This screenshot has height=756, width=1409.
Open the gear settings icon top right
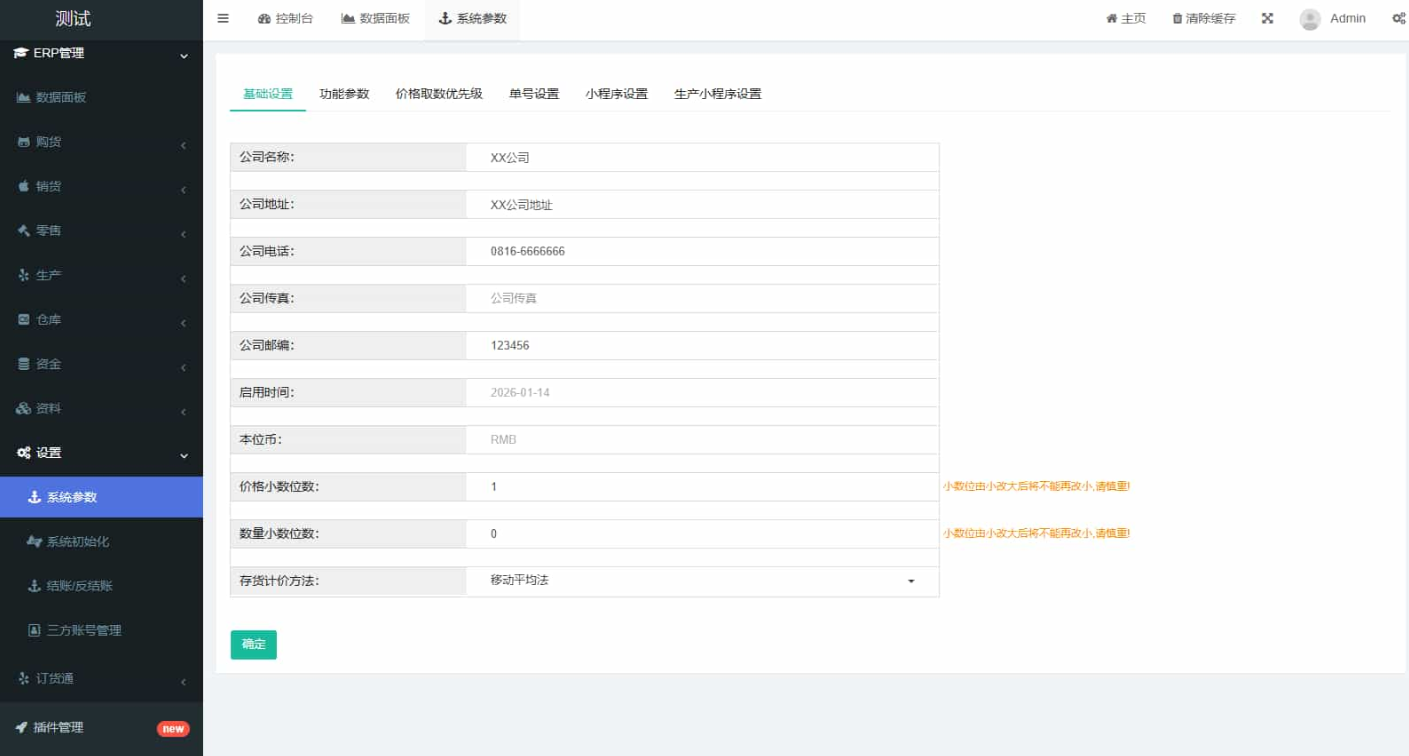click(1399, 18)
